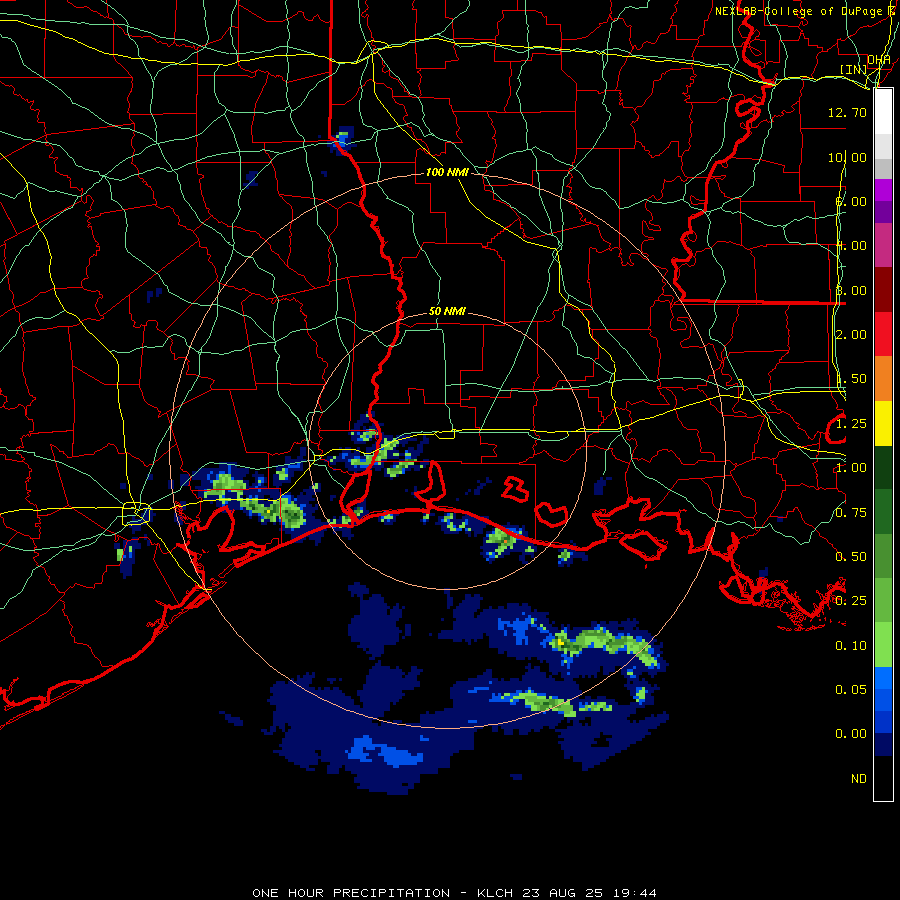Click the 0.05 value on the color scale
The height and width of the screenshot is (900, 900).
(851, 690)
